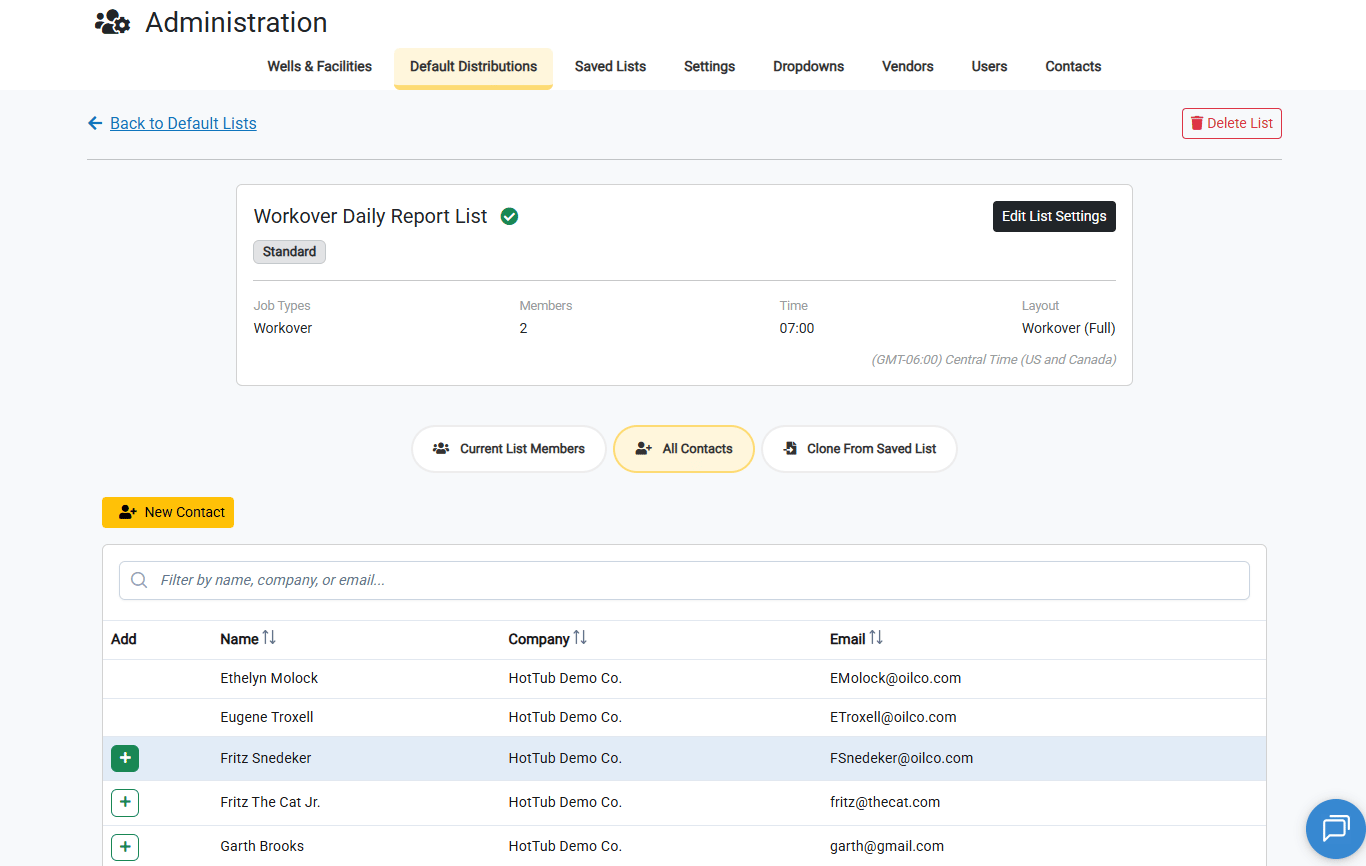The width and height of the screenshot is (1366, 866).
Task: Sort contacts by Email column arrows
Action: pyautogui.click(x=876, y=638)
